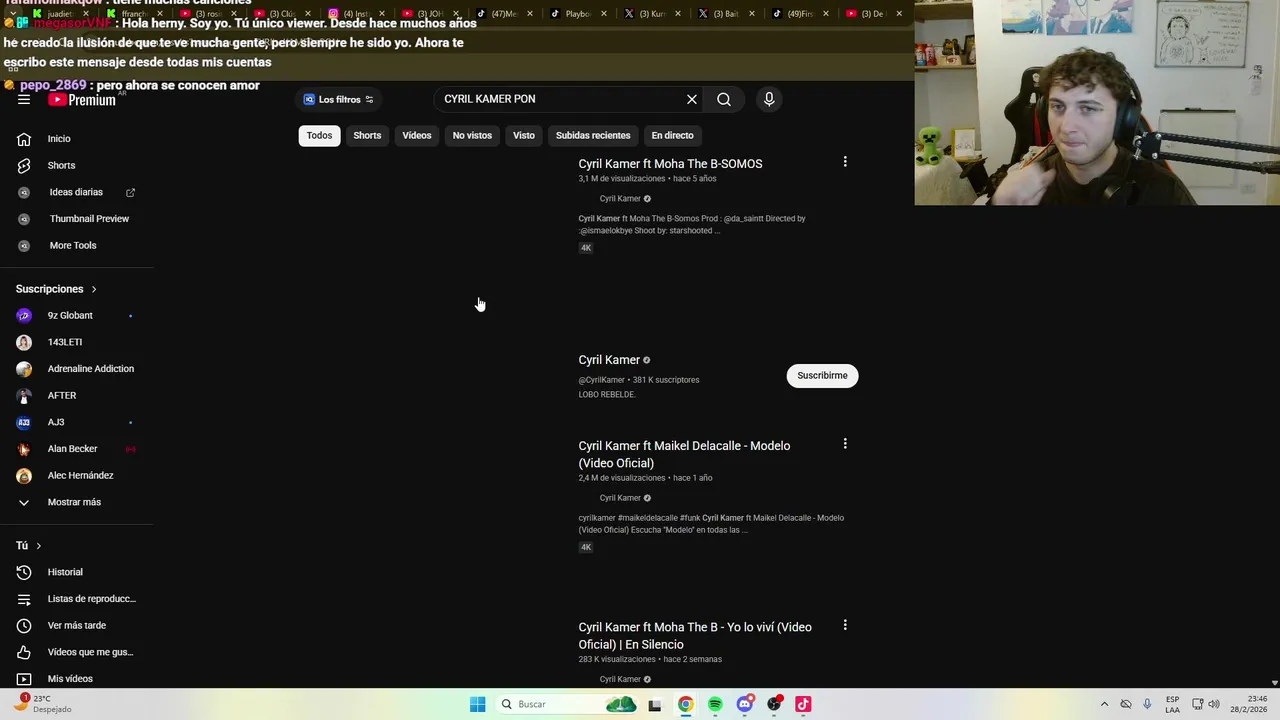Open Mis videos in the sidebar
This screenshot has height=720, width=1280.
click(70, 679)
